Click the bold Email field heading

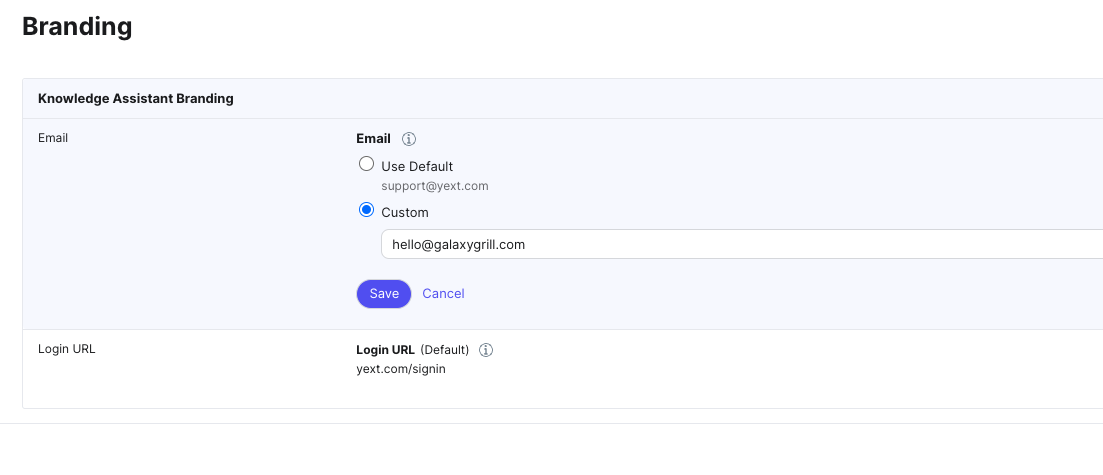(x=373, y=139)
